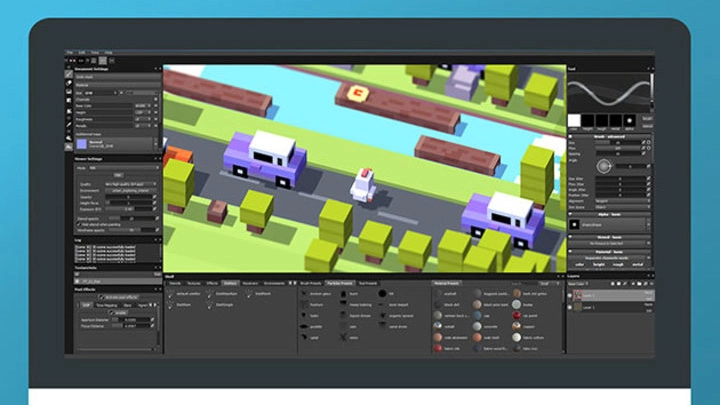
Task: Toggle visibility of the second layer
Action: [x=570, y=308]
